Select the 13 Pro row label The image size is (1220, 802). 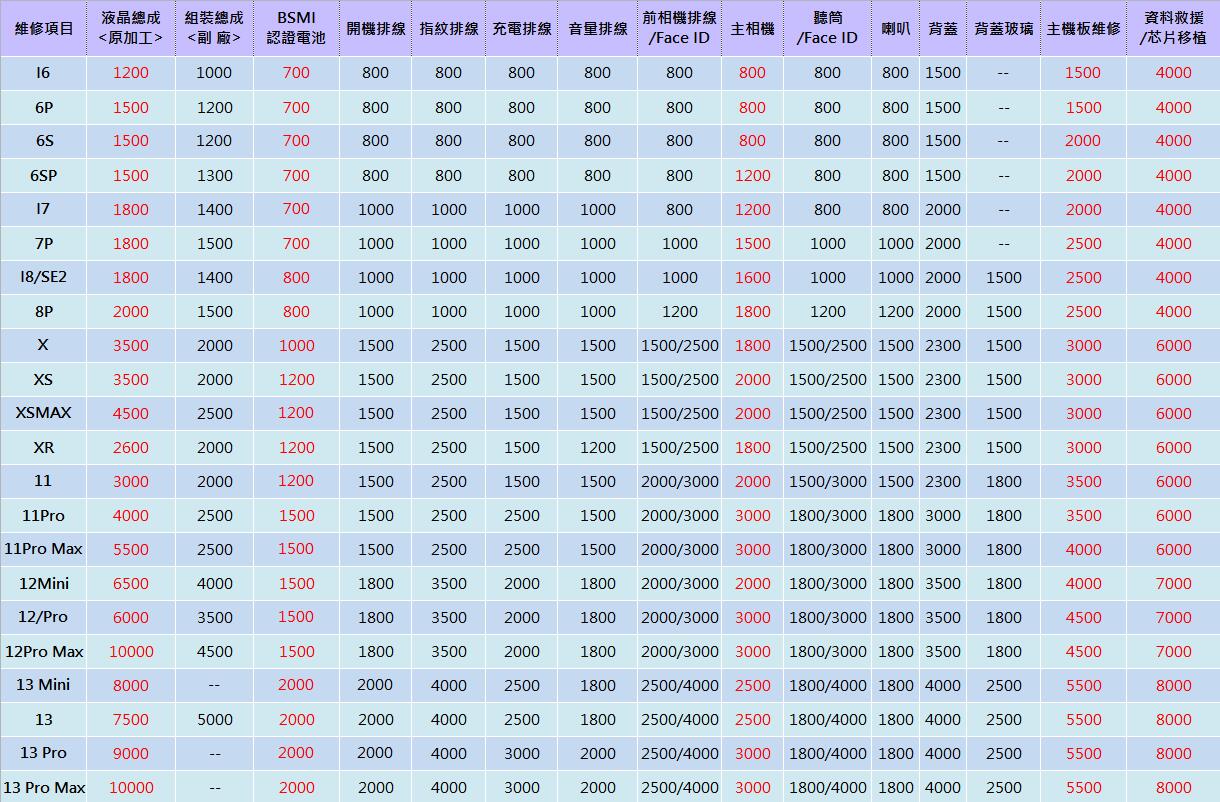point(44,753)
